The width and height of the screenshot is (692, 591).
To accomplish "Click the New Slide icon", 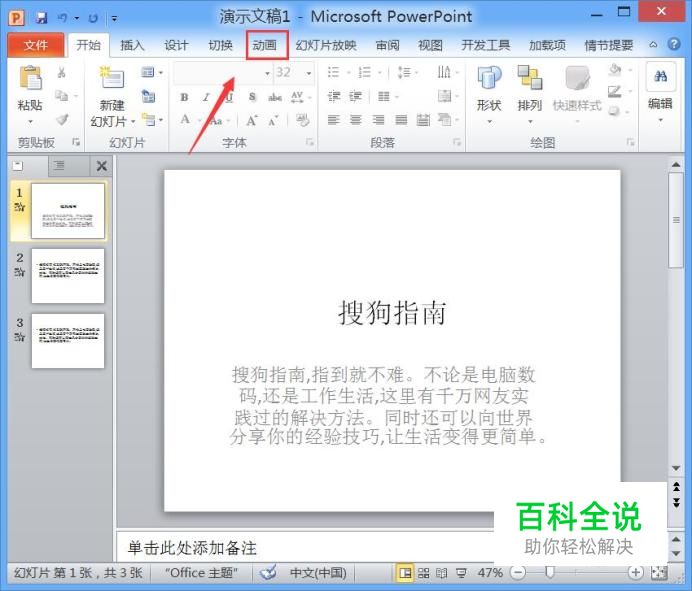I will pos(111,79).
